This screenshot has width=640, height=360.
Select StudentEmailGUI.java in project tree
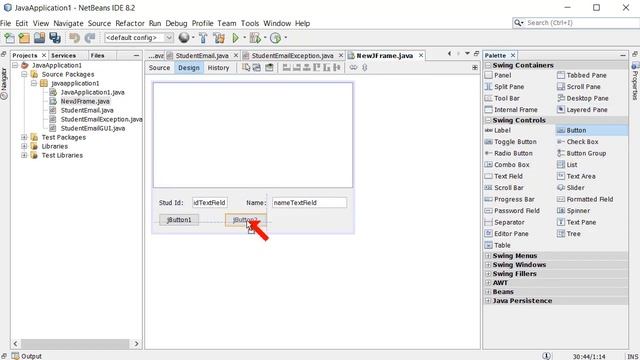pyautogui.click(x=93, y=128)
